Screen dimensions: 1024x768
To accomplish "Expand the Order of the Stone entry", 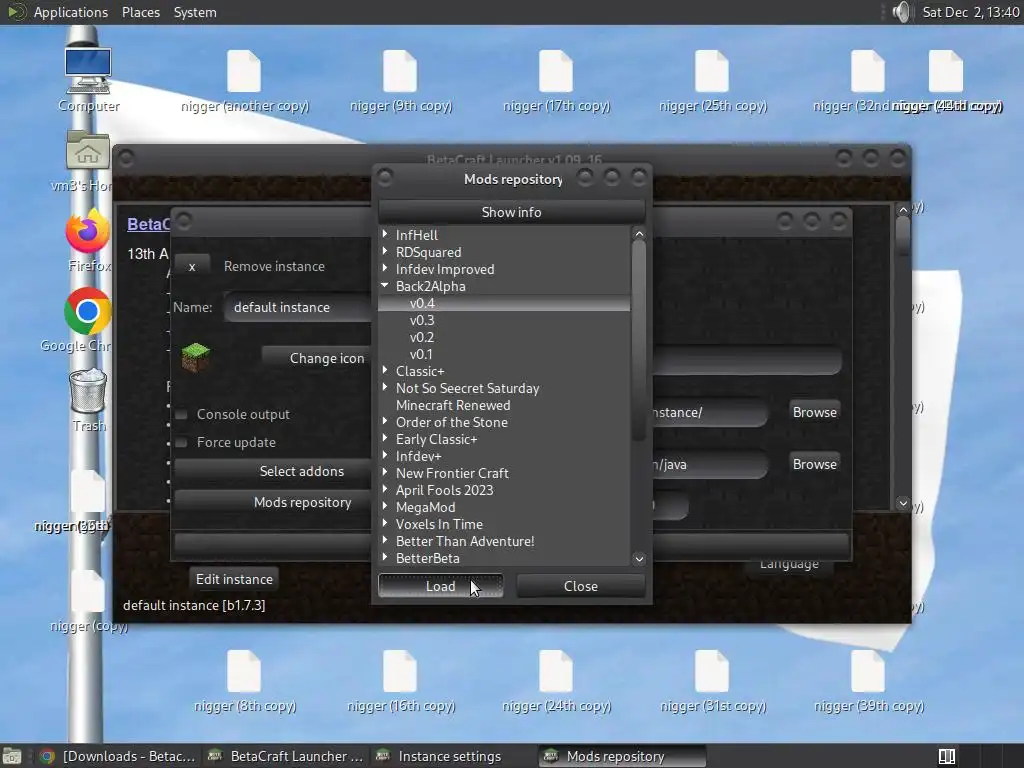I will point(385,421).
